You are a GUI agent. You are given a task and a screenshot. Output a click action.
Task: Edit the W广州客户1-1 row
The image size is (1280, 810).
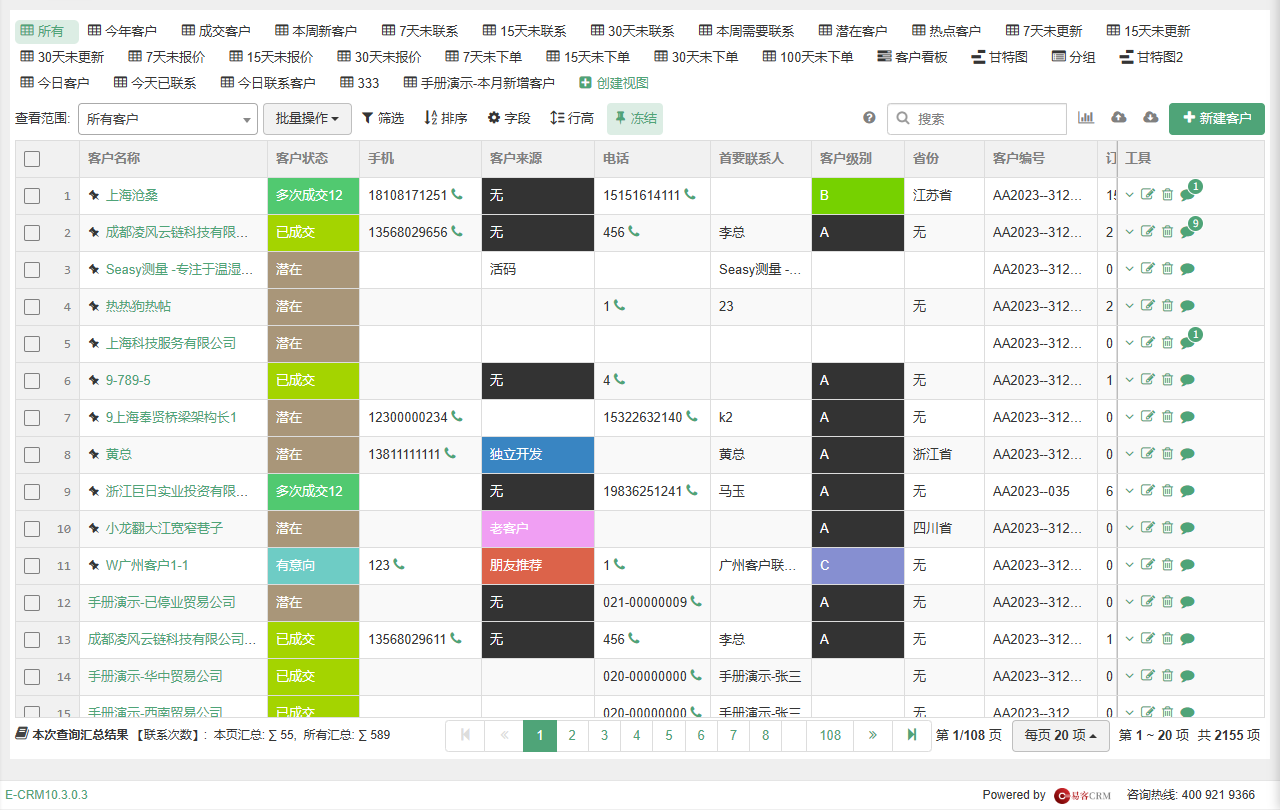(x=1148, y=565)
